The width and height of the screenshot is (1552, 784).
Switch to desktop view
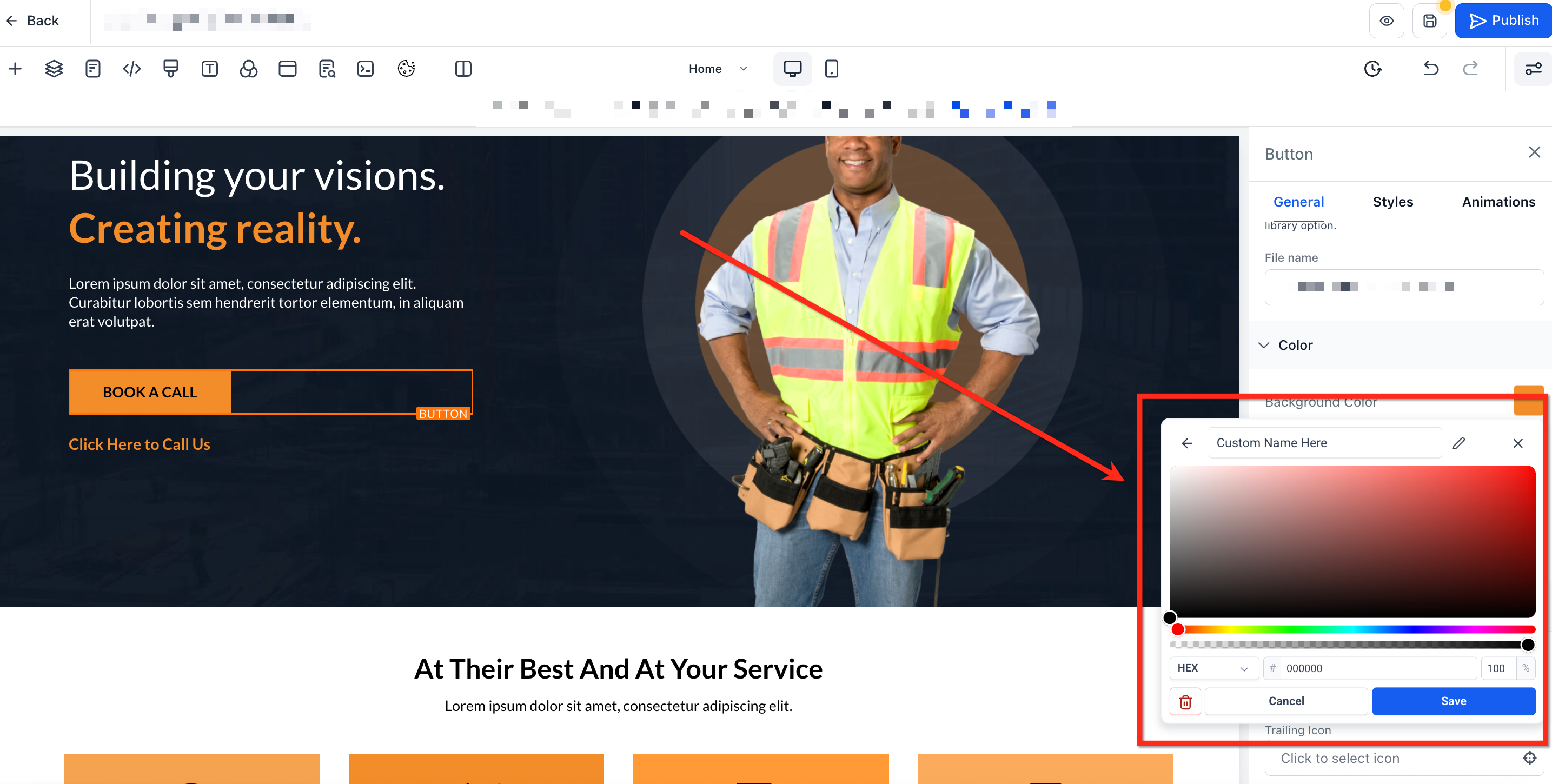click(792, 69)
